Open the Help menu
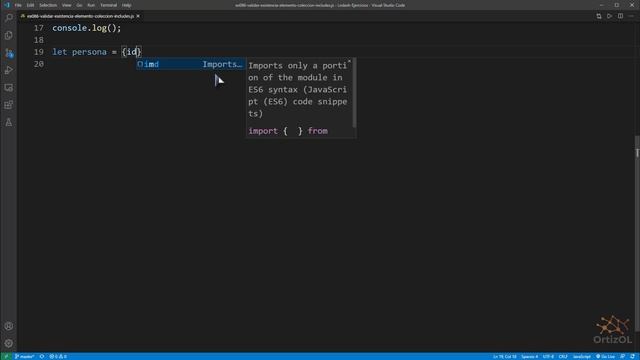This screenshot has height=360, width=640. pyautogui.click(x=127, y=5)
